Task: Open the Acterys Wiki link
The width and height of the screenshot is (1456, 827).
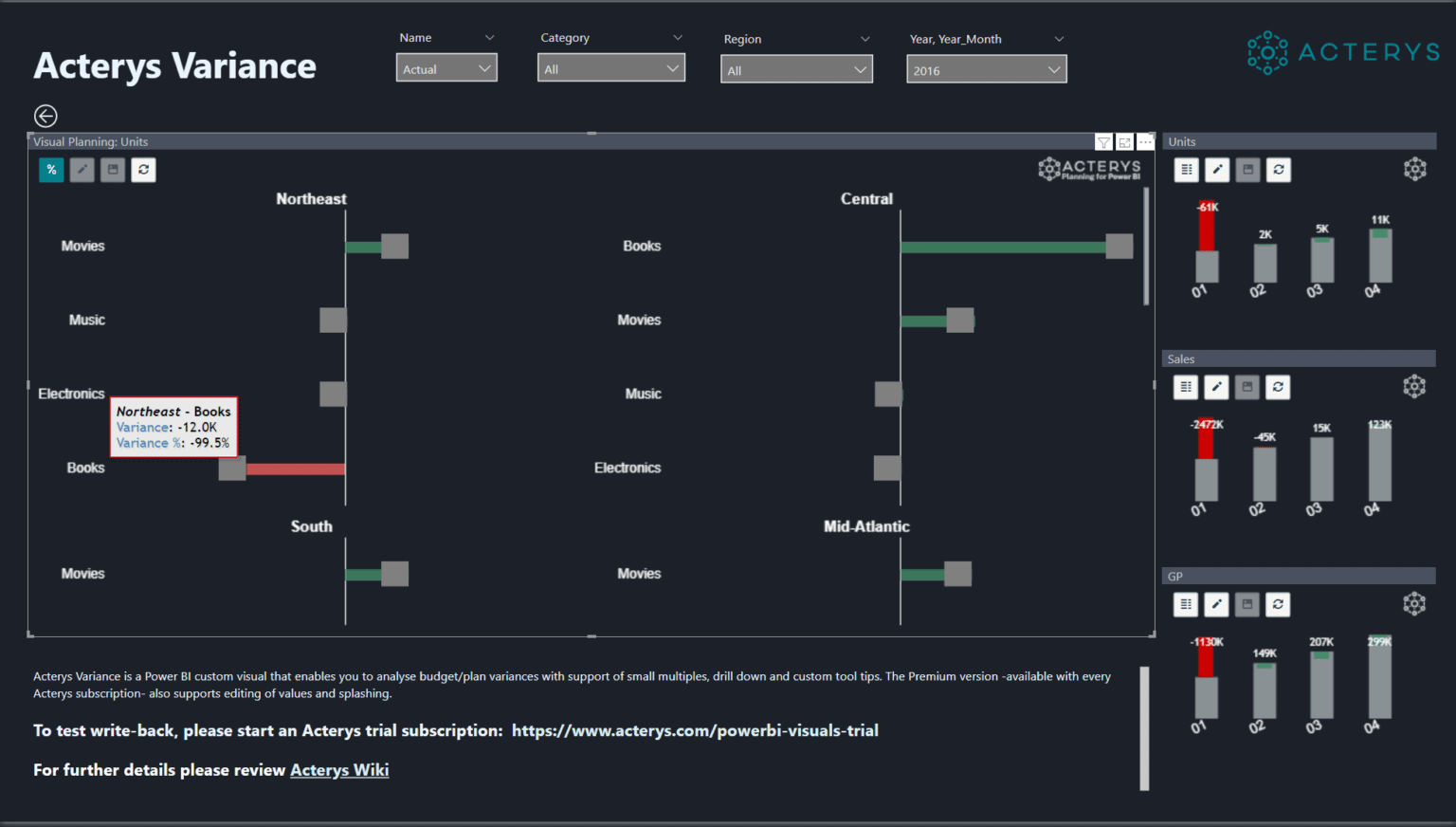Action: [339, 769]
